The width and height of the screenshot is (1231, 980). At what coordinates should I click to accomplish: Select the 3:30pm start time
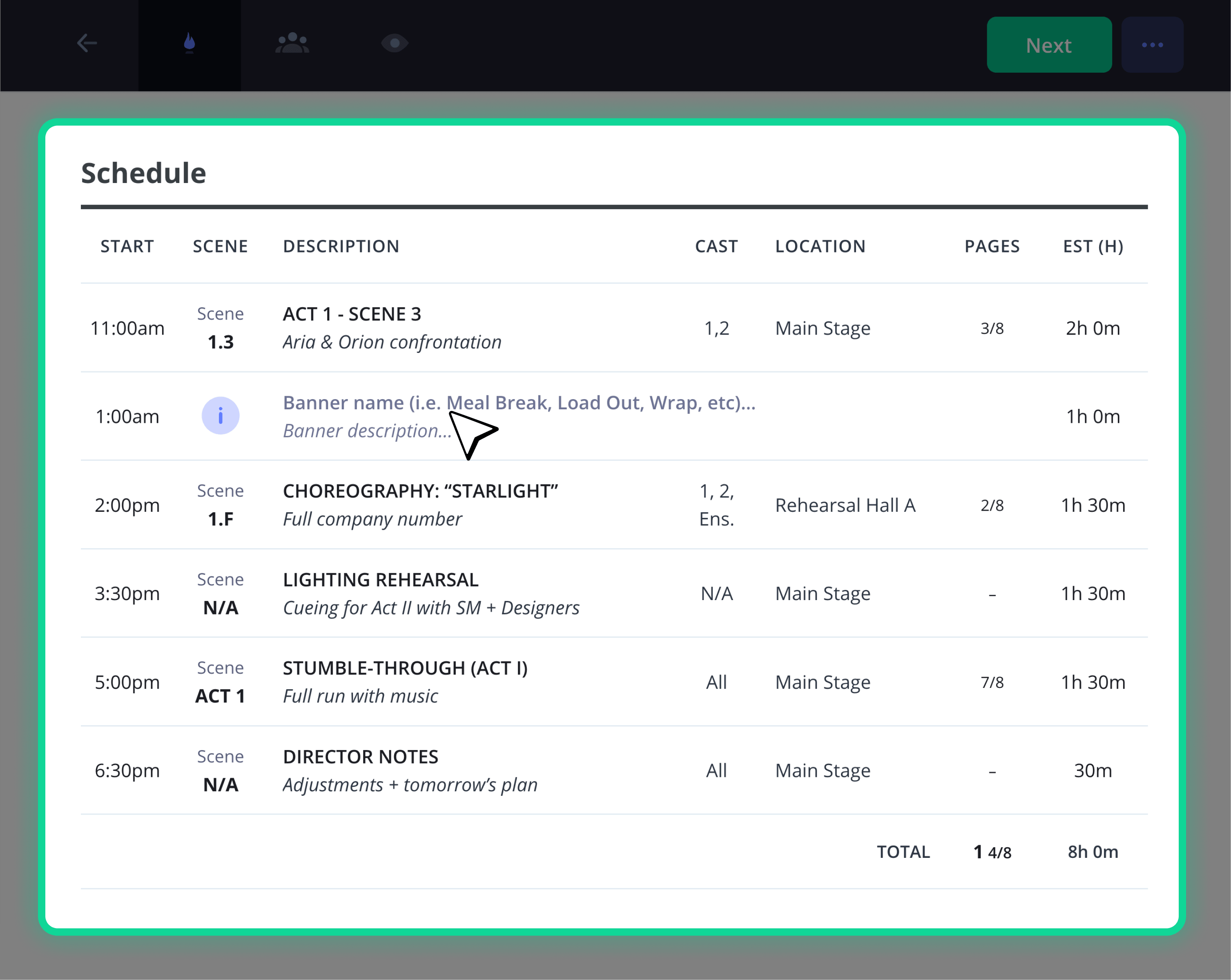127,594
